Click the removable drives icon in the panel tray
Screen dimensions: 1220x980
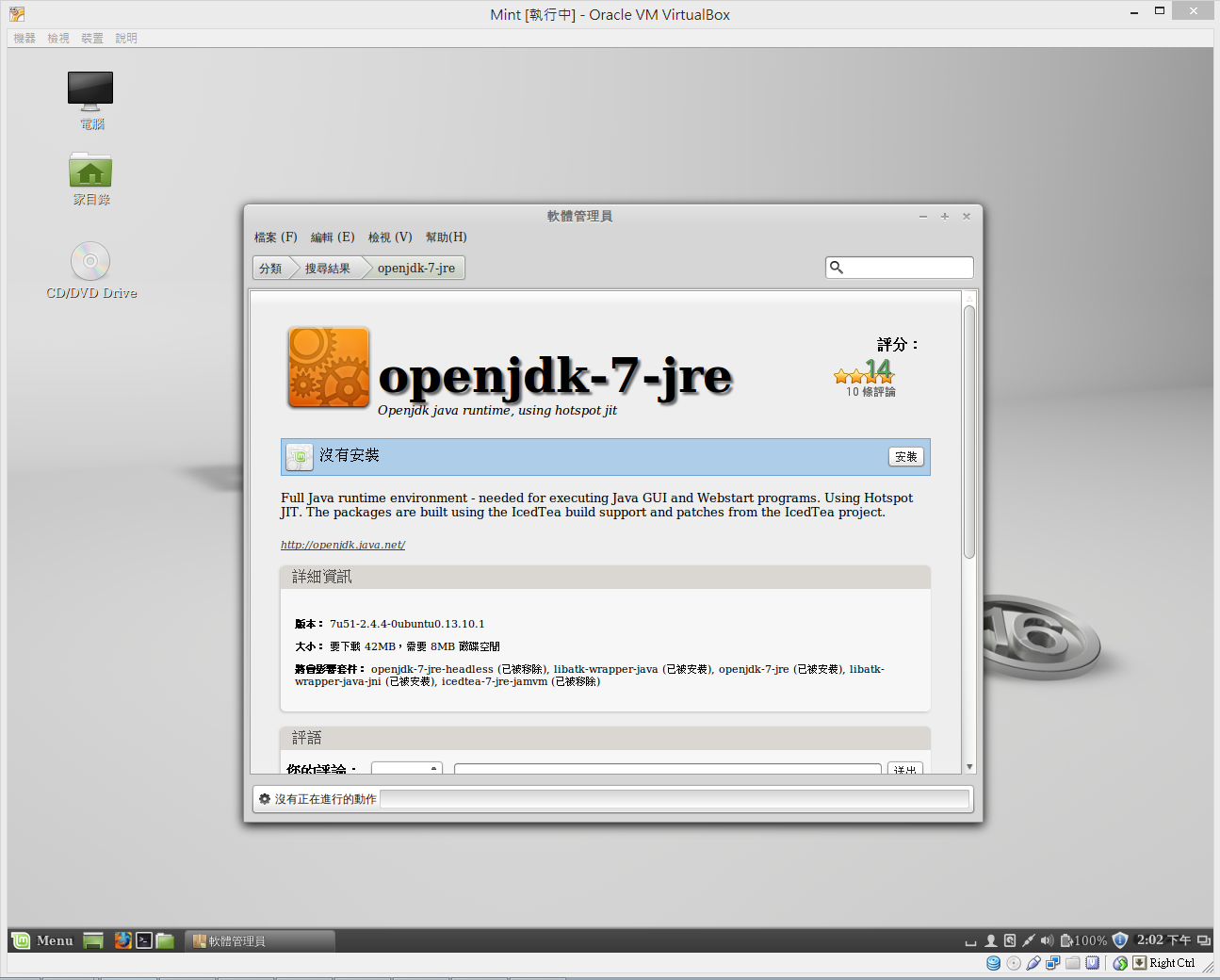pos(1010,940)
